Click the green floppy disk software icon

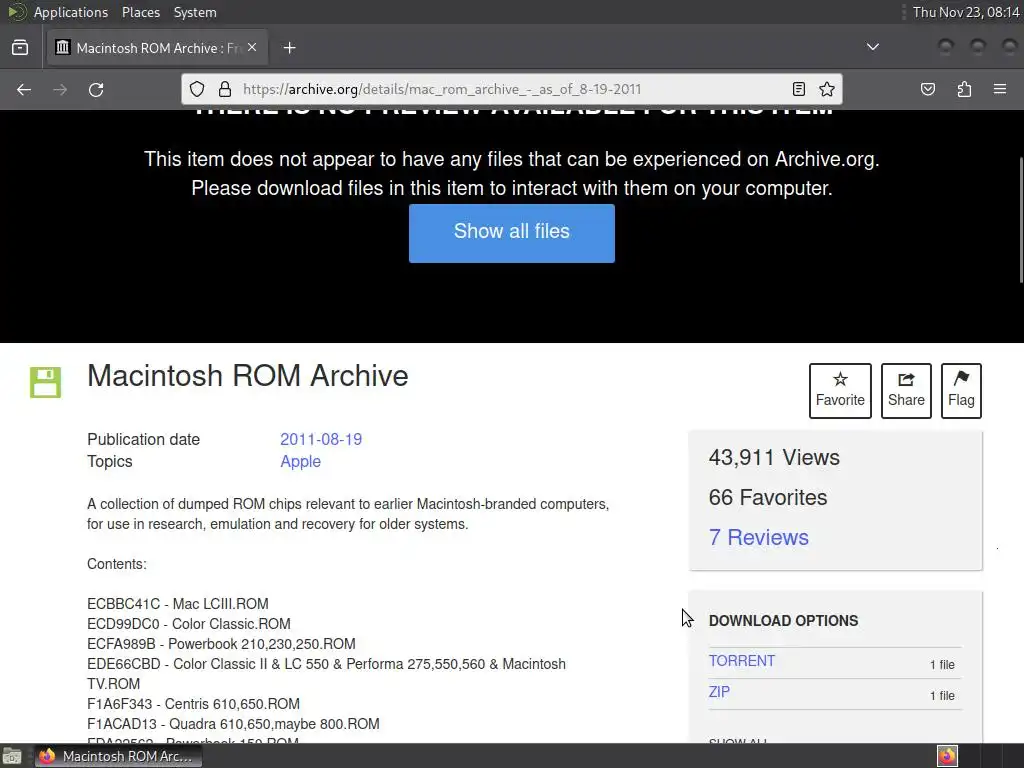[45, 382]
